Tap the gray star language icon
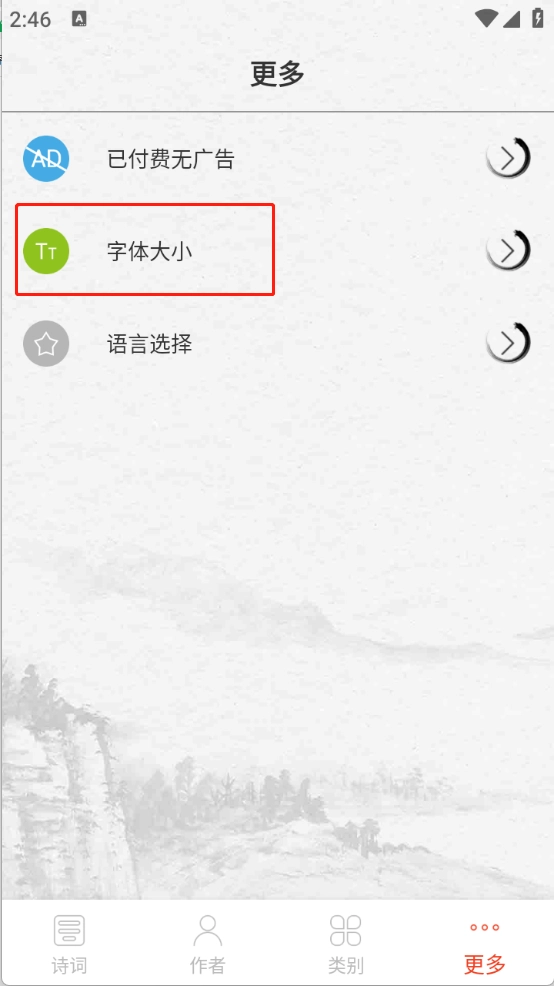554x986 pixels. pos(46,343)
